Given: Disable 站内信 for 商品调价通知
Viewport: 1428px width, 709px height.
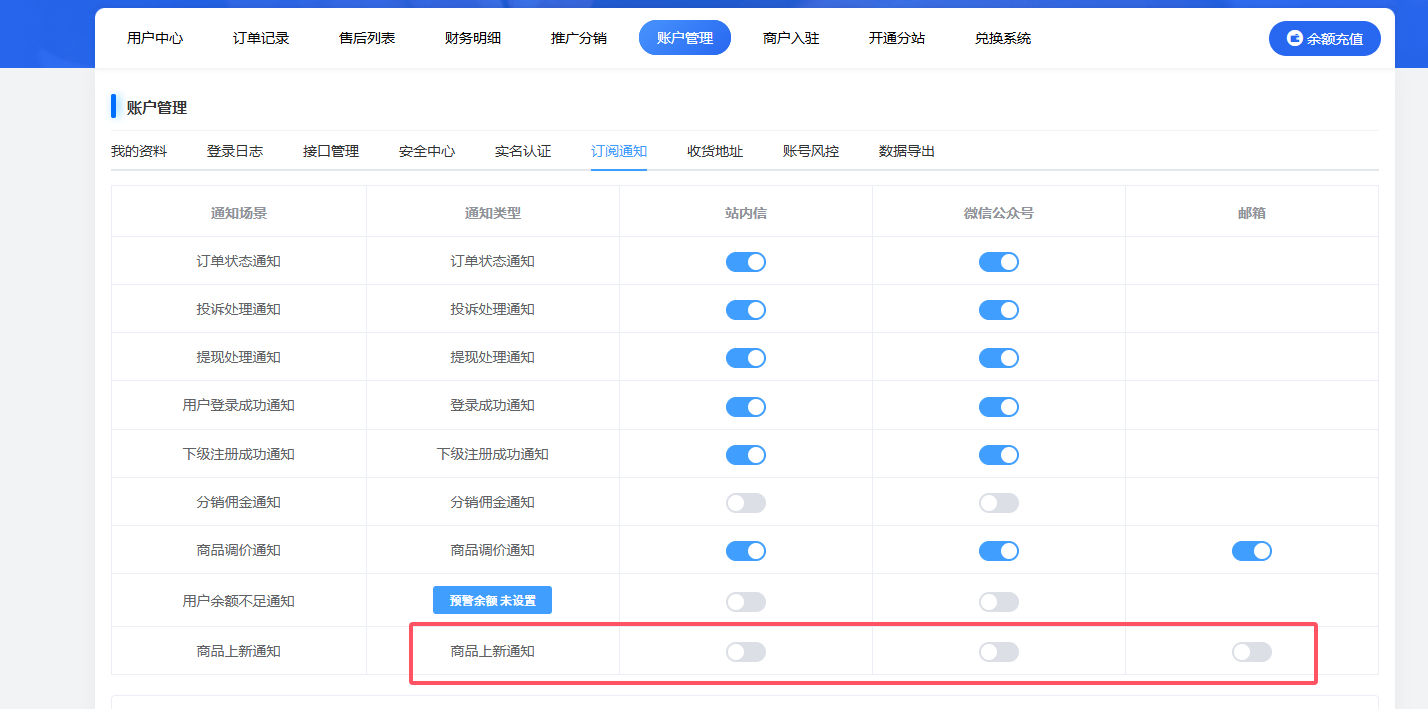Looking at the screenshot, I should click(x=746, y=551).
